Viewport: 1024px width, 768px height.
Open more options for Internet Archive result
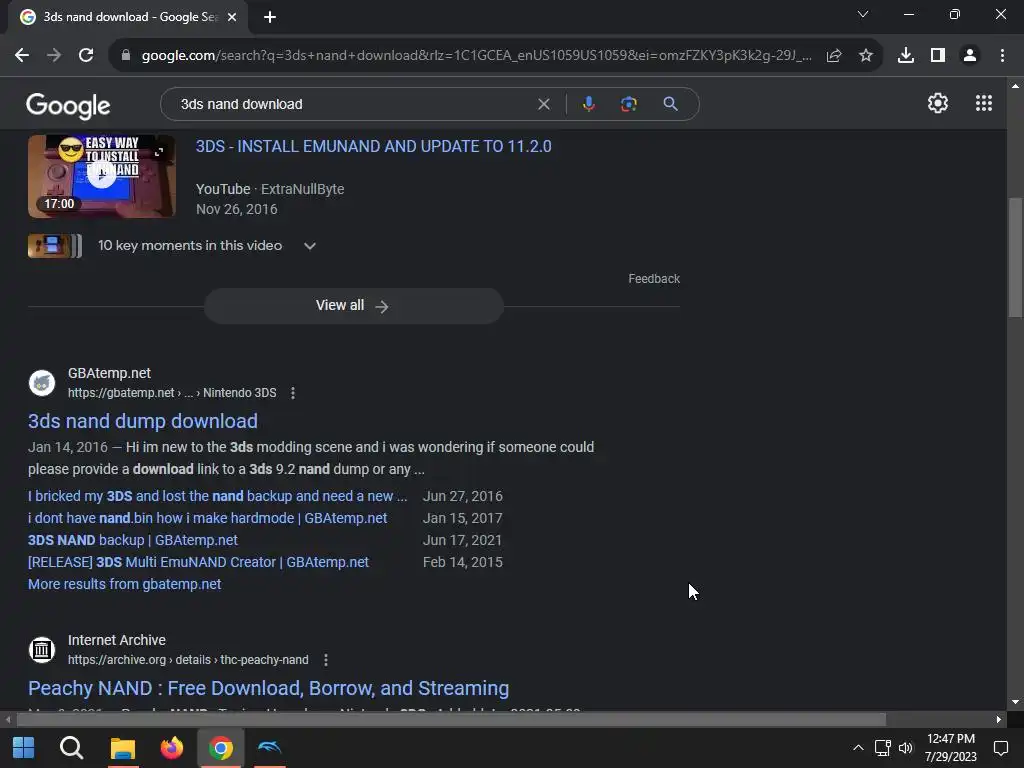(x=325, y=660)
